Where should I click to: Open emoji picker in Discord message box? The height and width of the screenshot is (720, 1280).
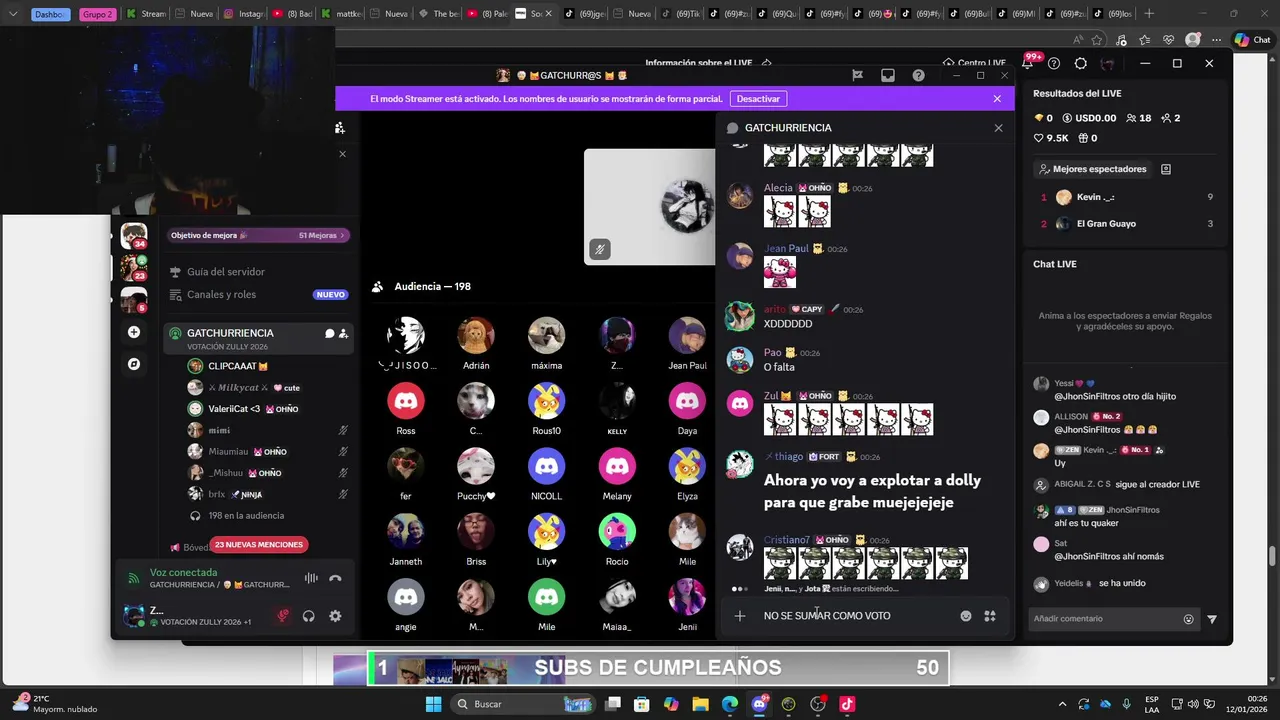(966, 616)
